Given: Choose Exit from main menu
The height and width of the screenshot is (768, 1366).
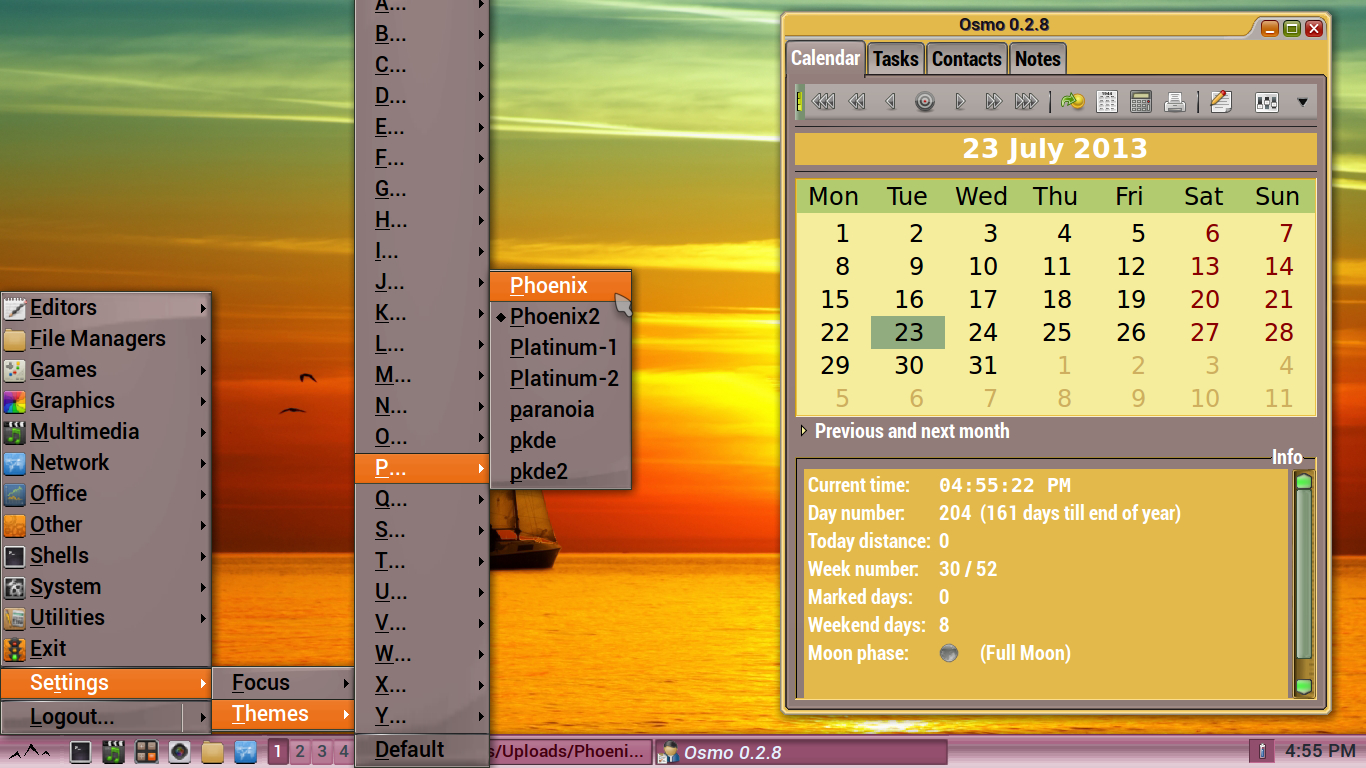Looking at the screenshot, I should [106, 649].
